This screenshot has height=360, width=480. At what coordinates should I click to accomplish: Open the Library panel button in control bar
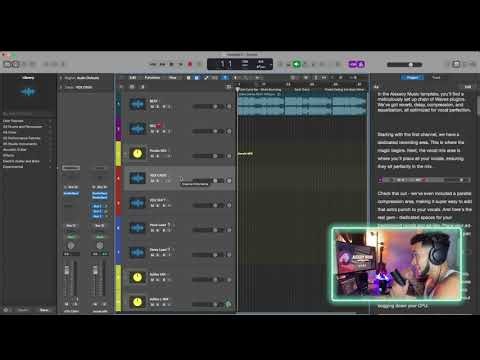(x=7, y=64)
